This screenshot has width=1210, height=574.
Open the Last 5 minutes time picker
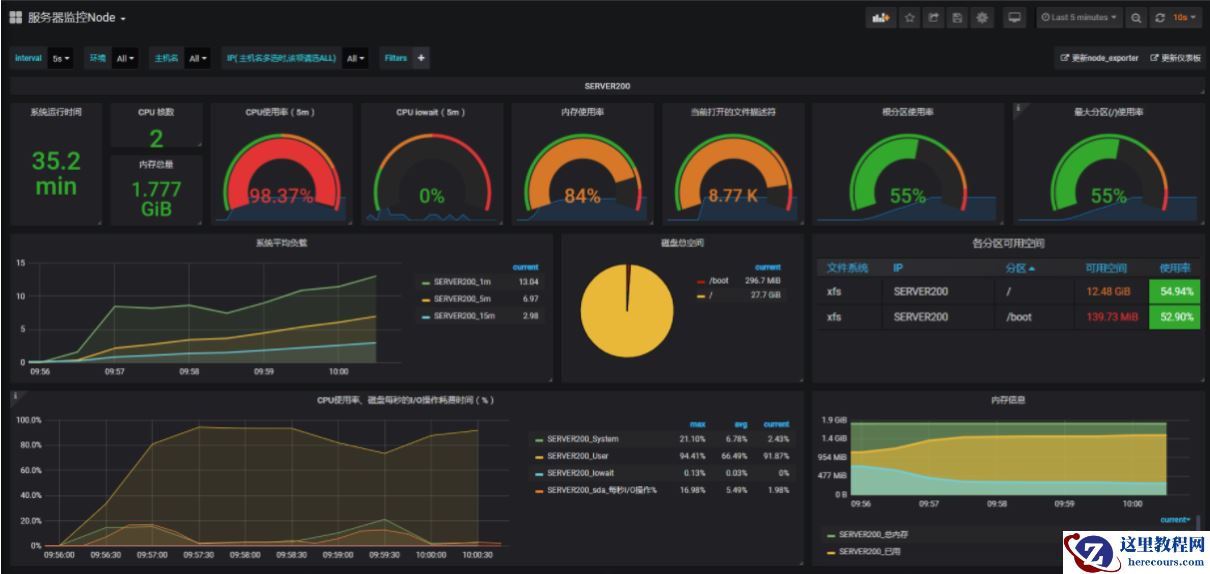[x=1079, y=18]
